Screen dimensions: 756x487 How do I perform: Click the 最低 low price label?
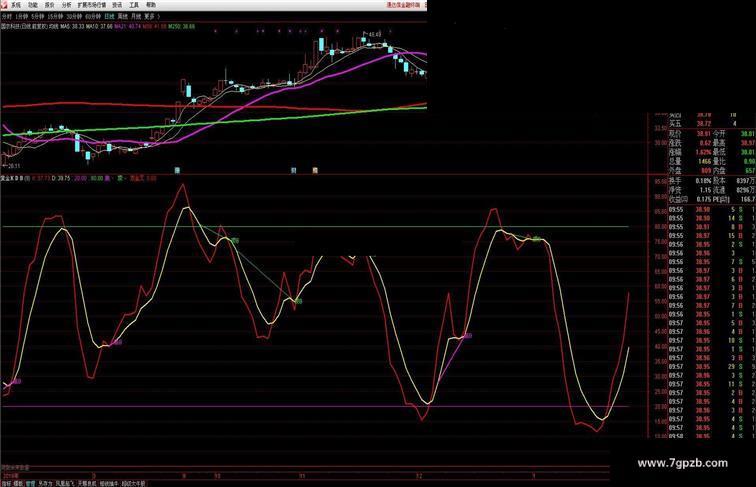pos(719,152)
